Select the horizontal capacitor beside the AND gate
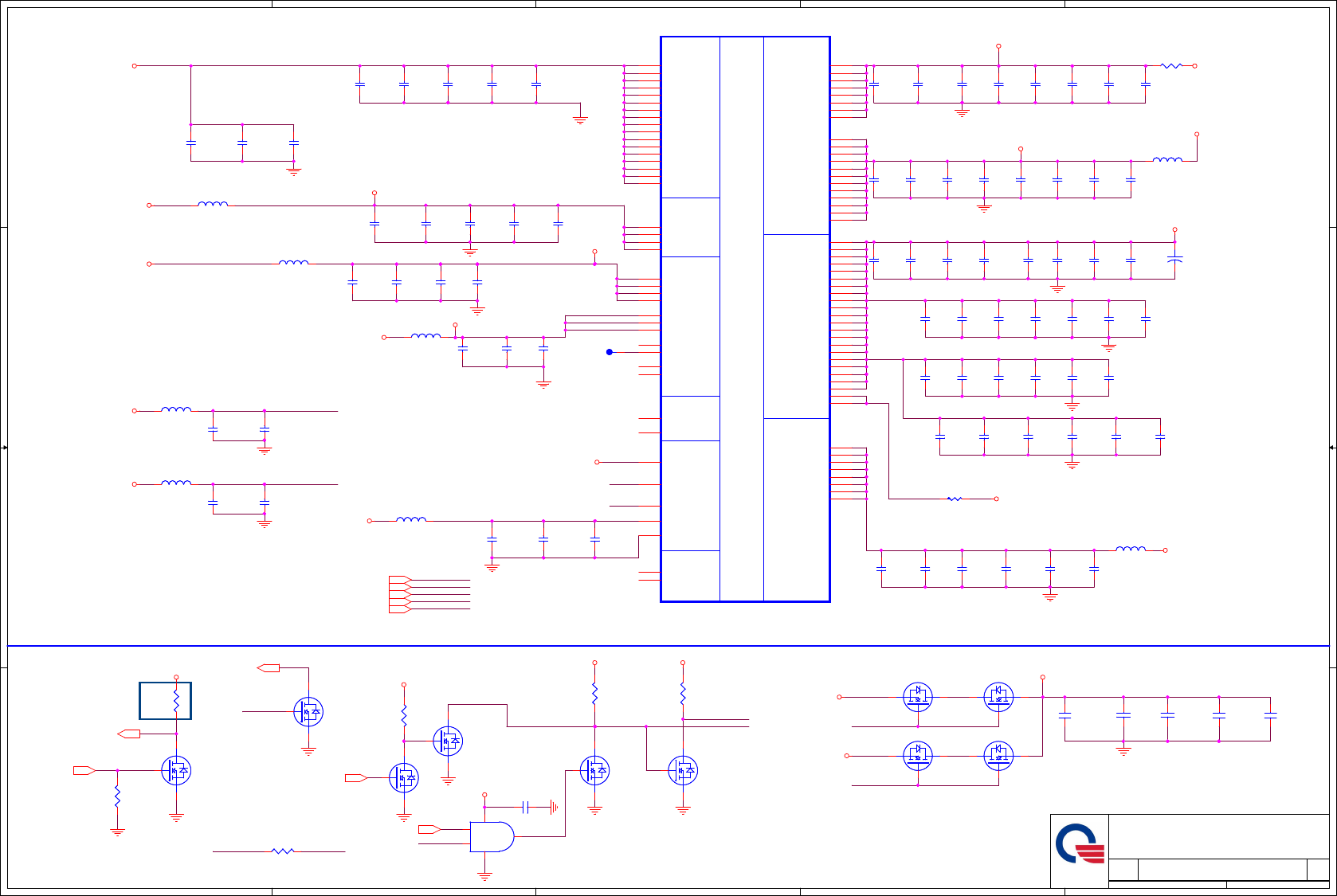The height and width of the screenshot is (896, 1337). [525, 808]
